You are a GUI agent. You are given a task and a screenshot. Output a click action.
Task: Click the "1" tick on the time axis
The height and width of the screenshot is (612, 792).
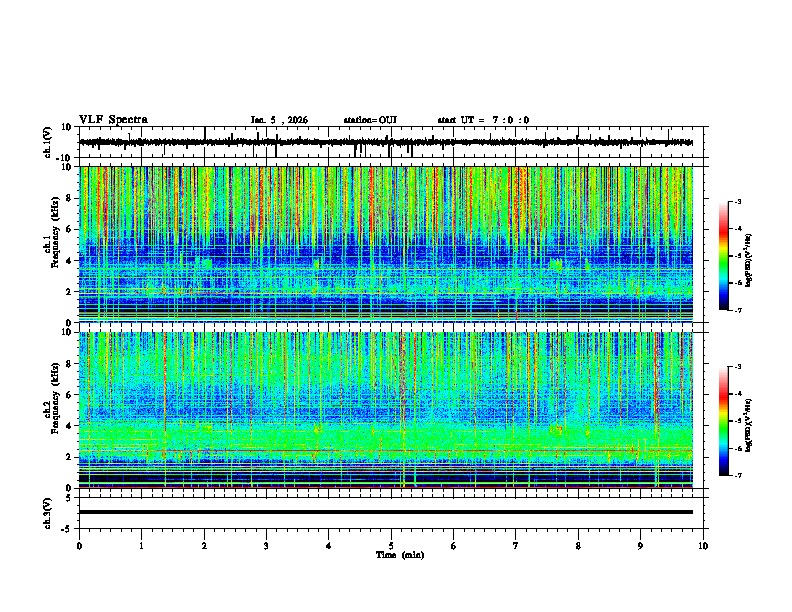pyautogui.click(x=141, y=546)
